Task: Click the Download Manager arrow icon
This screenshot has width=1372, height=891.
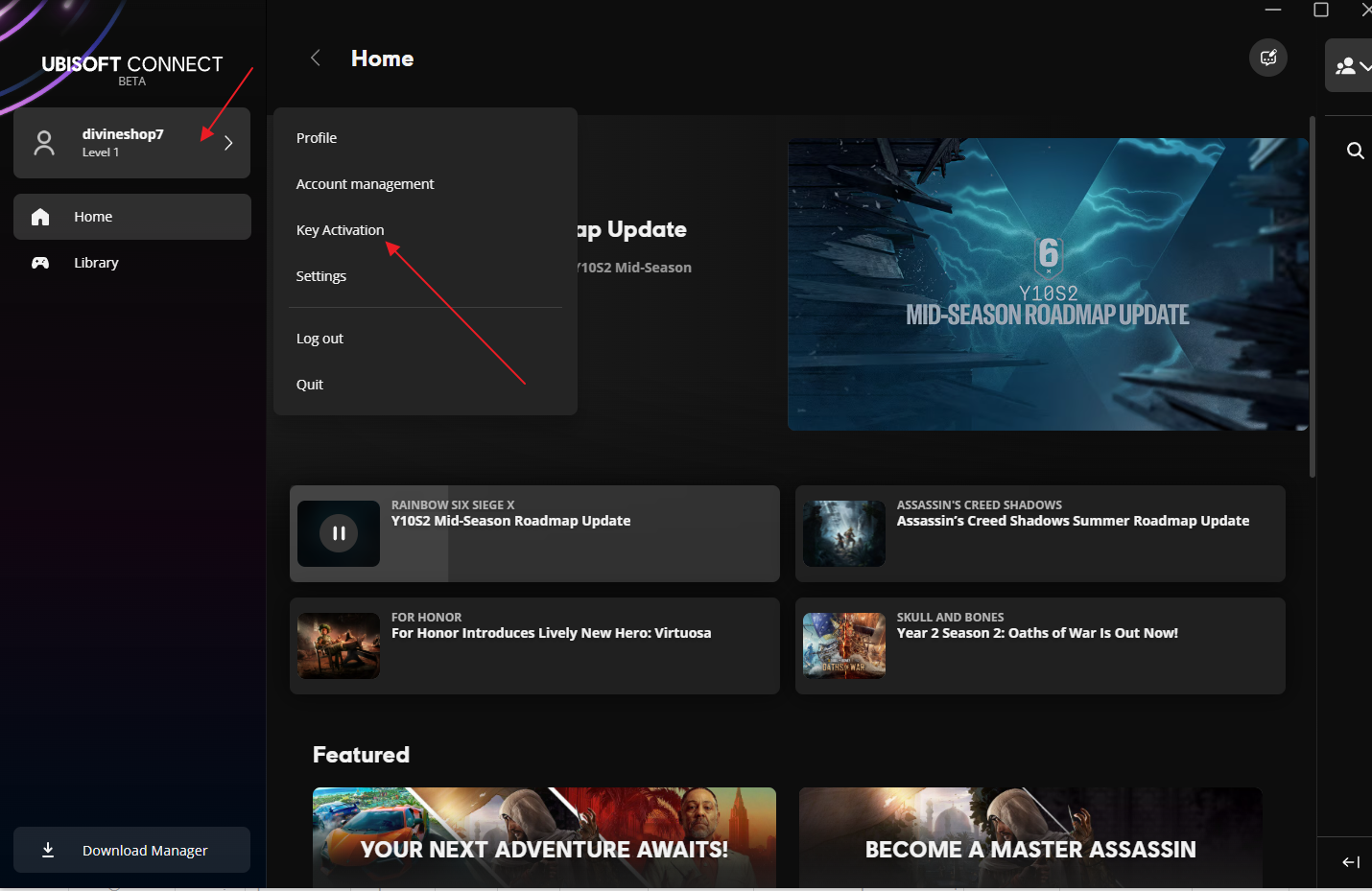Action: pyautogui.click(x=48, y=850)
